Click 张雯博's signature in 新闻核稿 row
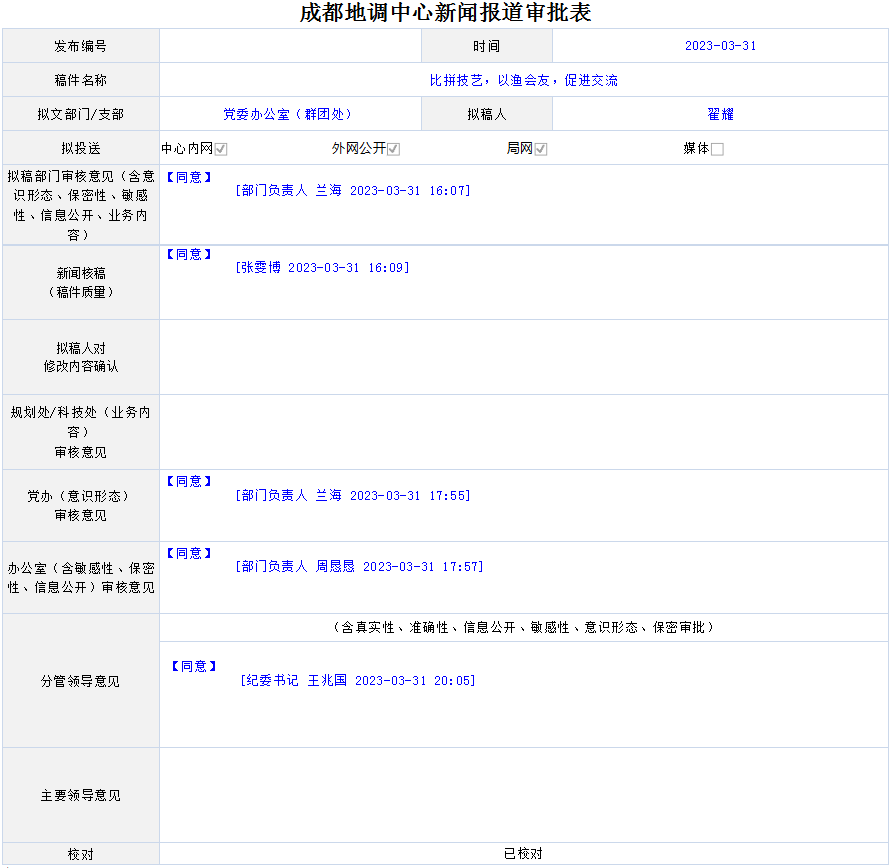892x868 pixels. pos(322,267)
